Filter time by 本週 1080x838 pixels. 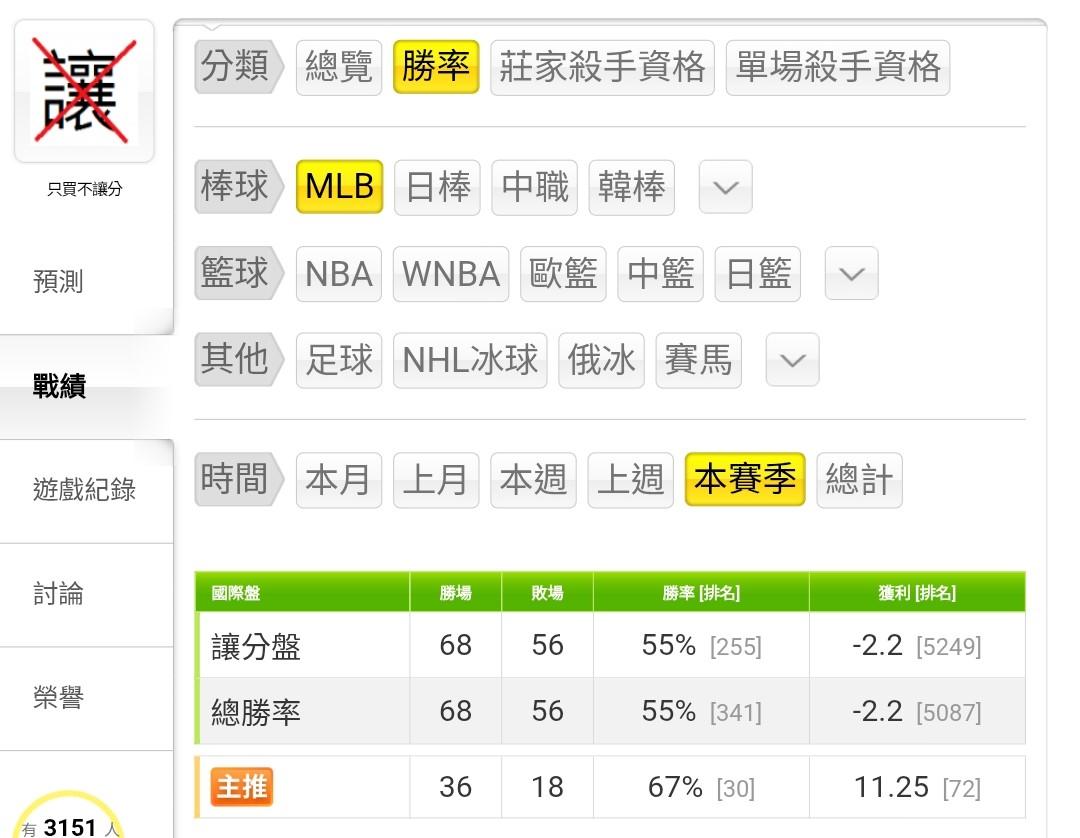pos(533,480)
